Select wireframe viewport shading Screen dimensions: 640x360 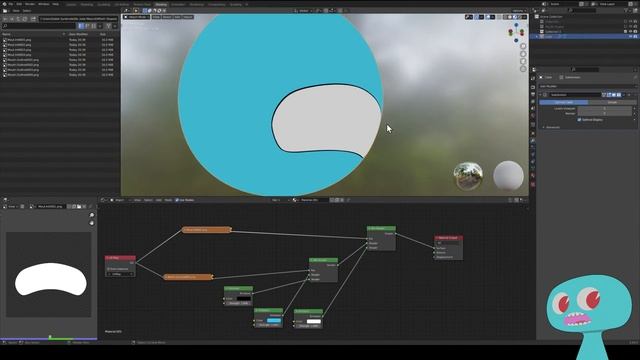click(x=505, y=17)
